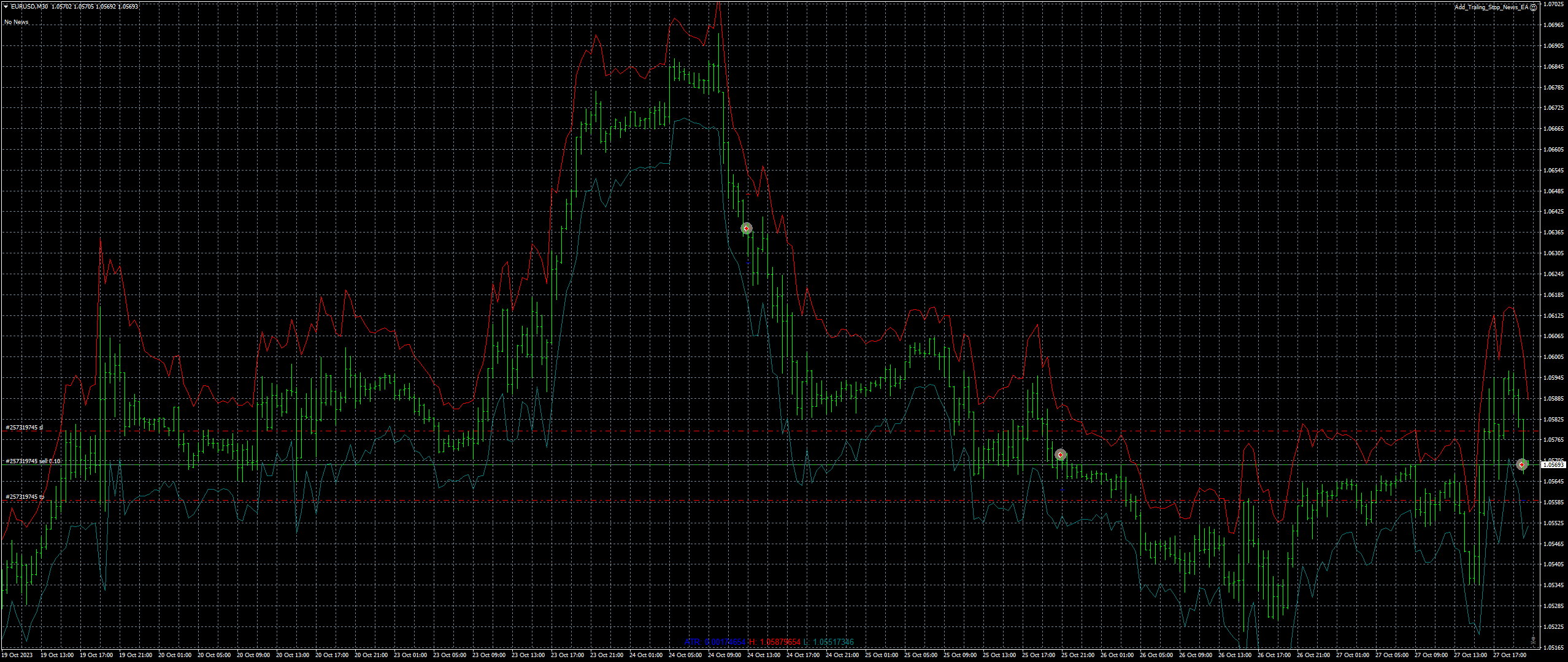Click the 1.07025 price scale label
1568x662 pixels.
(x=1553, y=4)
